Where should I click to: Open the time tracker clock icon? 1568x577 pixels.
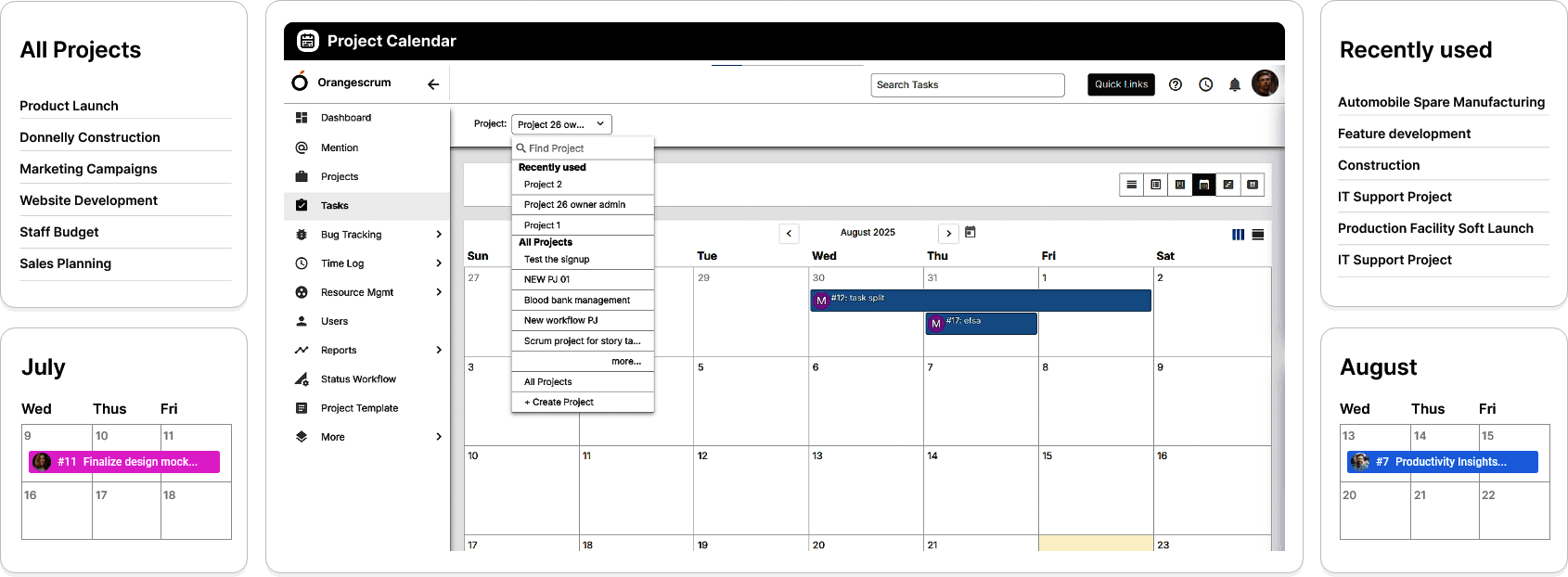[x=1205, y=84]
